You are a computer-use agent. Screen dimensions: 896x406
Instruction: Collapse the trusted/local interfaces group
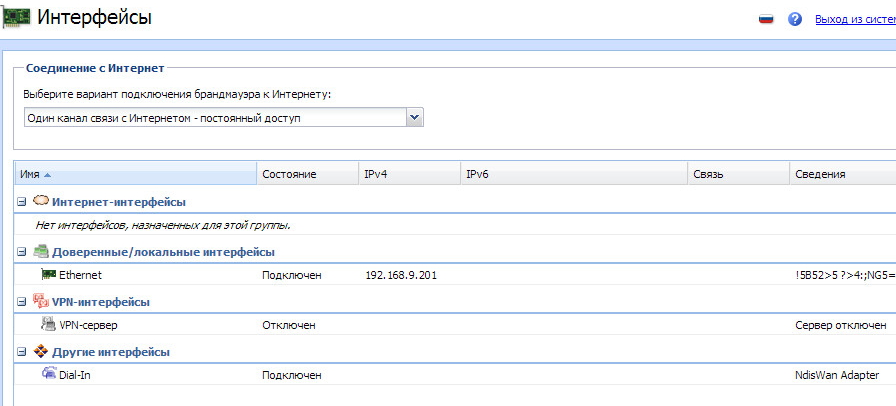pyautogui.click(x=21, y=252)
